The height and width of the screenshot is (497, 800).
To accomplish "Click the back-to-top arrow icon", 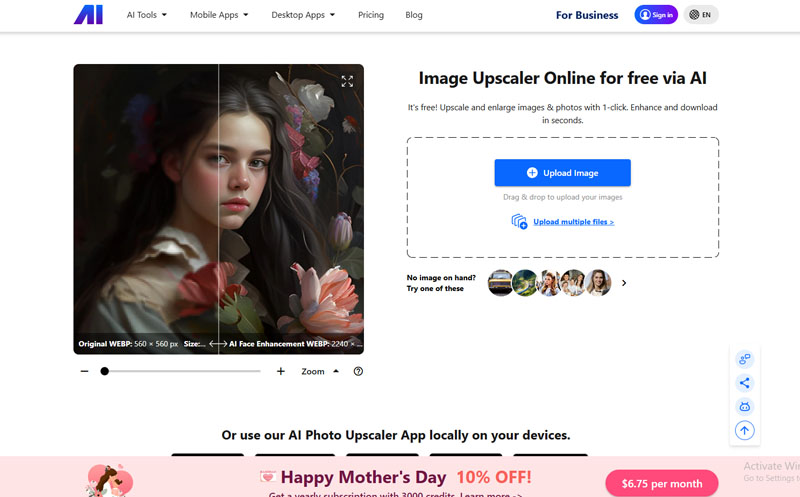I will [744, 430].
